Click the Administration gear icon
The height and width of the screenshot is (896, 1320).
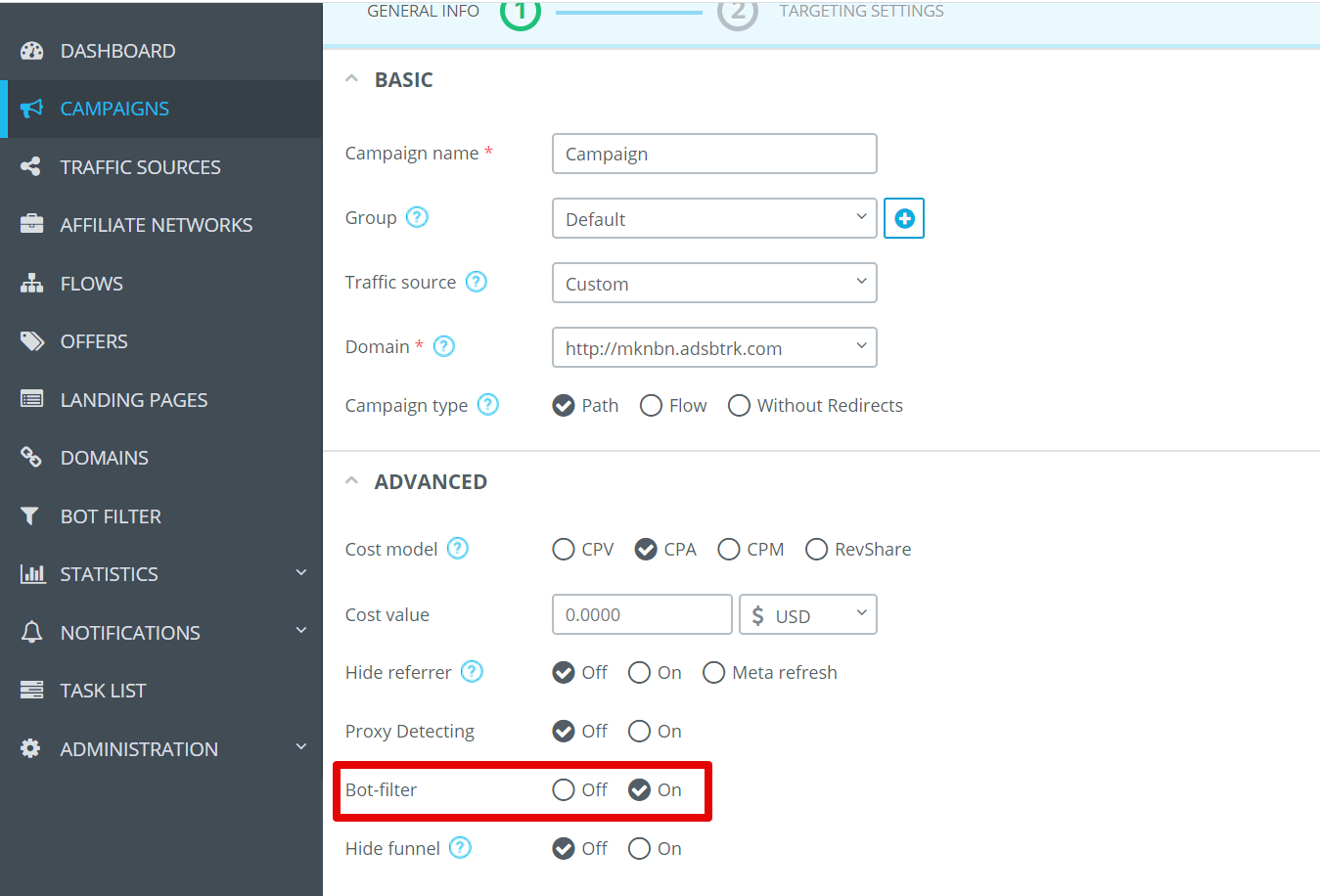tap(30, 748)
